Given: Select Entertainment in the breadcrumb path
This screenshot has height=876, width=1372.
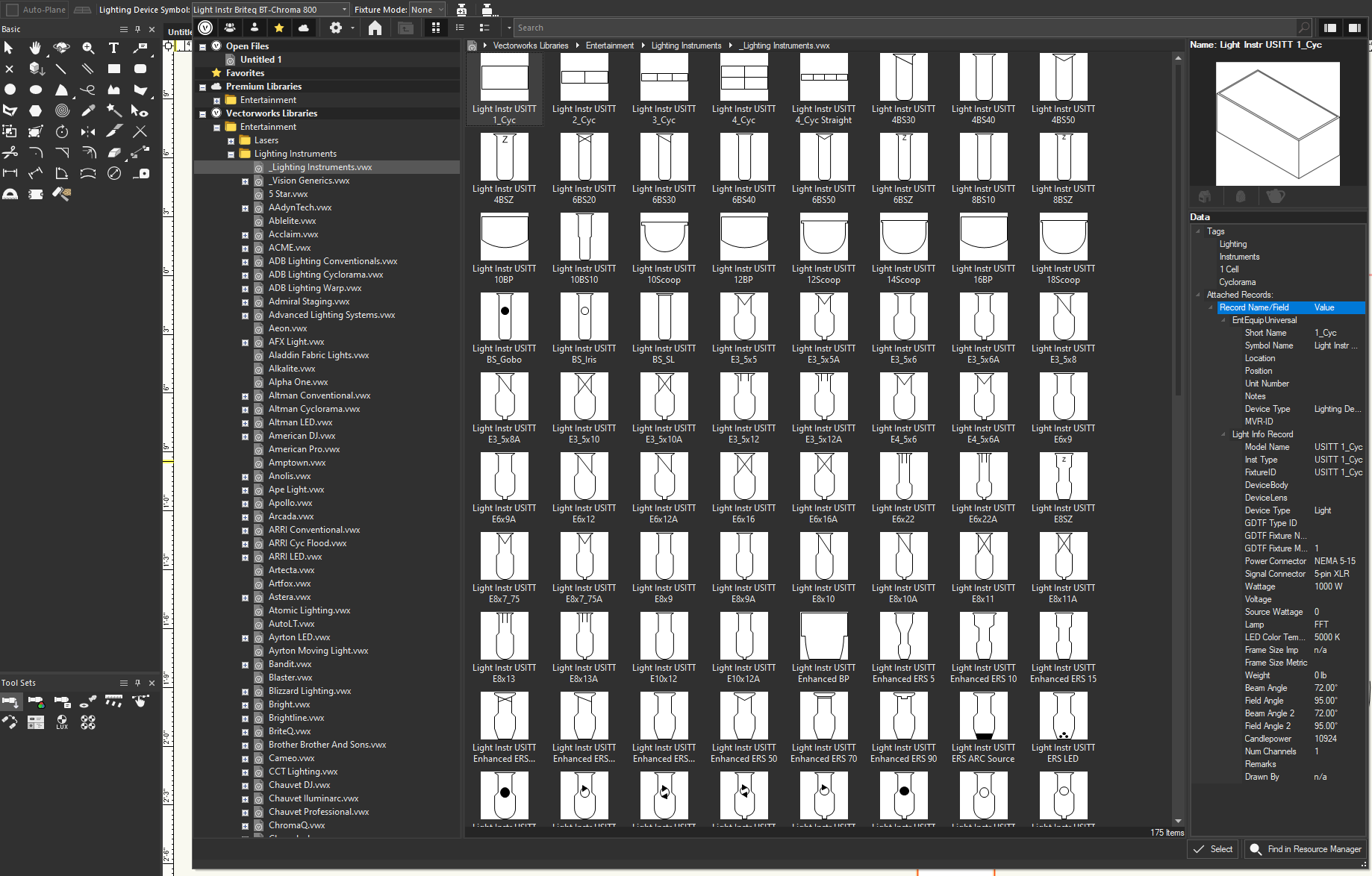Looking at the screenshot, I should (x=609, y=46).
